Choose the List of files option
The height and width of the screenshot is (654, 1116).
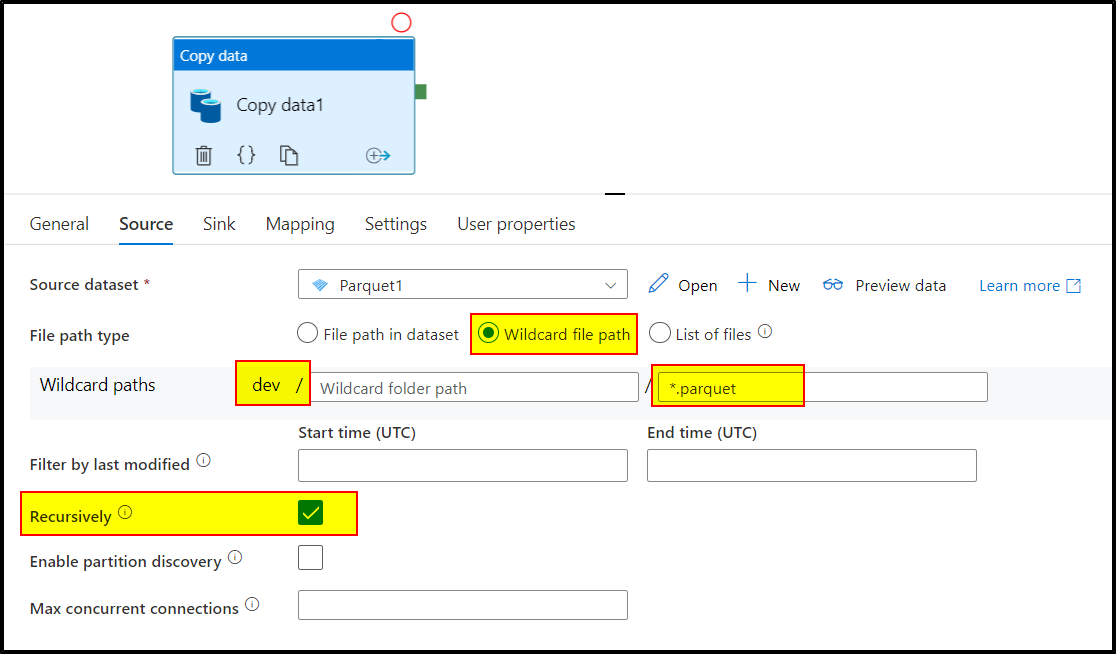(x=660, y=334)
